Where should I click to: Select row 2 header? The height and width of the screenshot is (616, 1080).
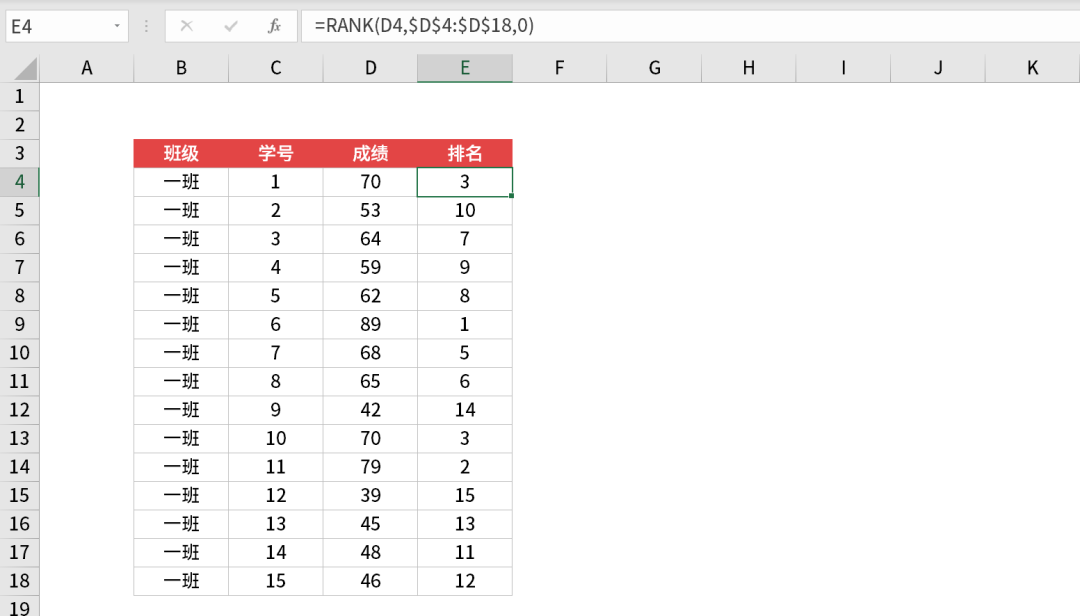pyautogui.click(x=19, y=125)
